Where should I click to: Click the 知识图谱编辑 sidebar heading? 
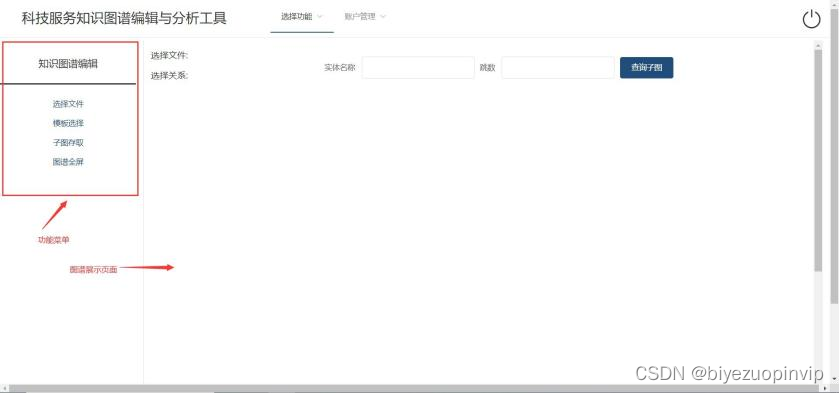68,64
